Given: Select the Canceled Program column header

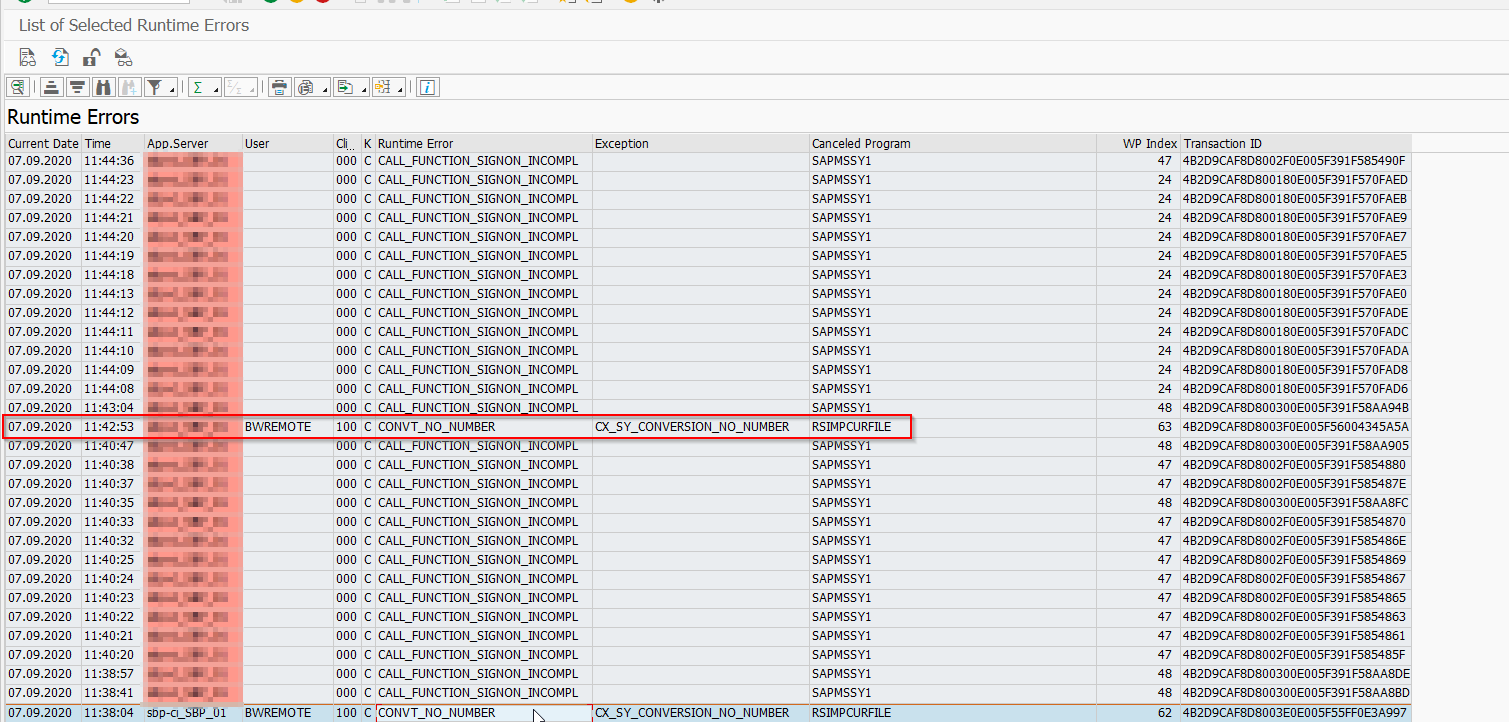Looking at the screenshot, I should tap(952, 143).
